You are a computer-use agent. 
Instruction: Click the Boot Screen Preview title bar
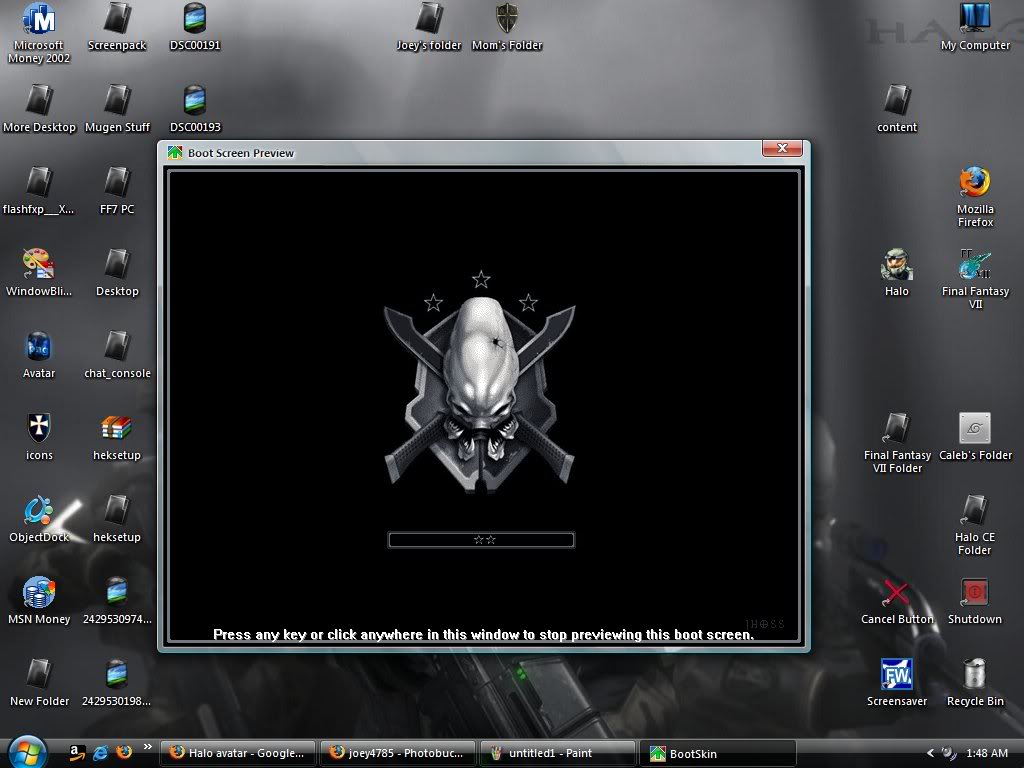[x=460, y=153]
